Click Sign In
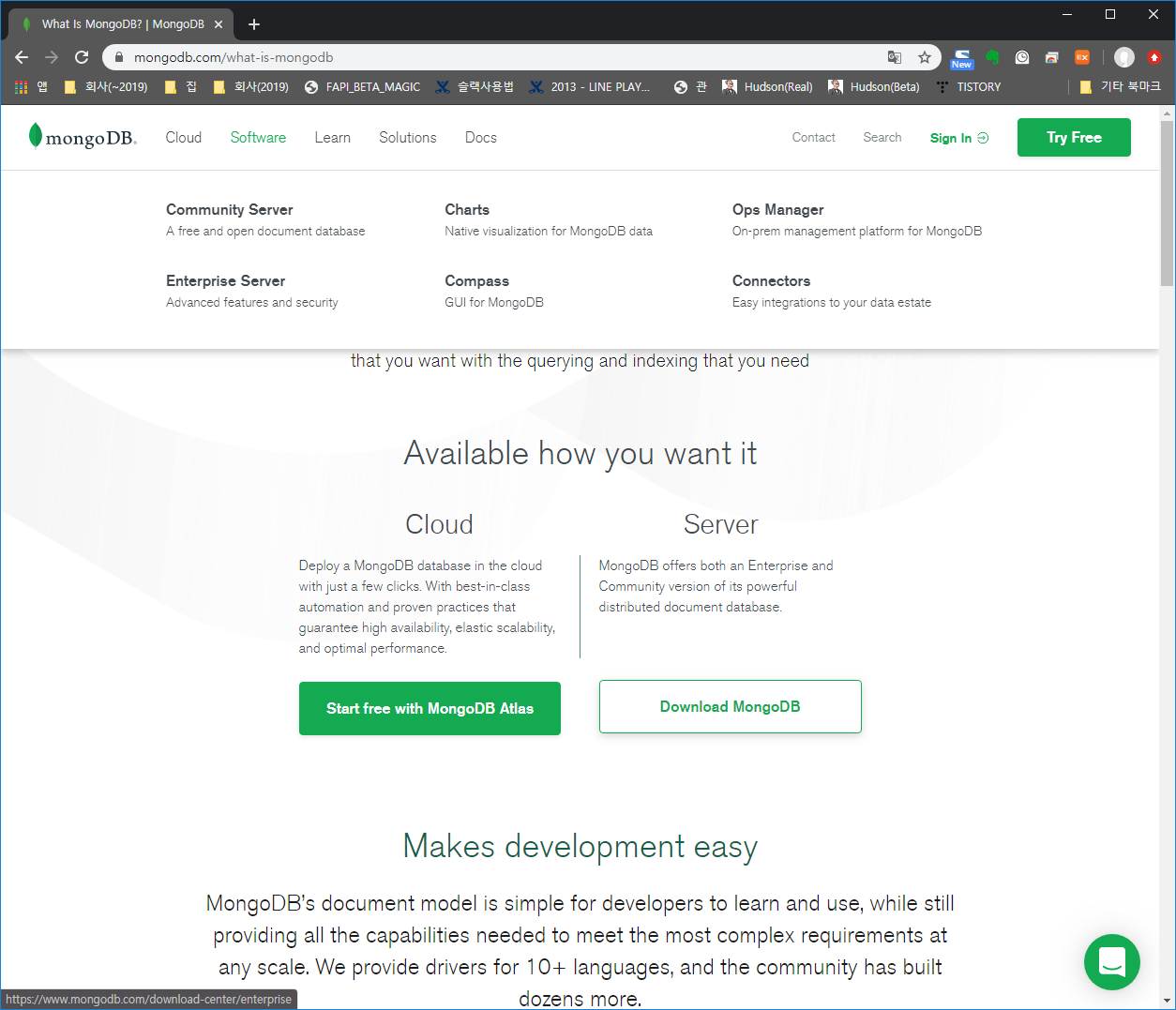Viewport: 1176px width, 1010px height. tap(959, 138)
